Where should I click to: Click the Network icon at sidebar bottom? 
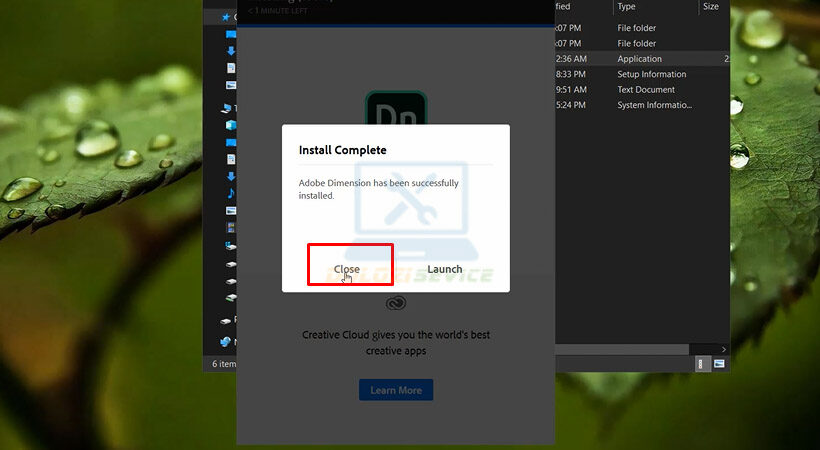point(226,341)
